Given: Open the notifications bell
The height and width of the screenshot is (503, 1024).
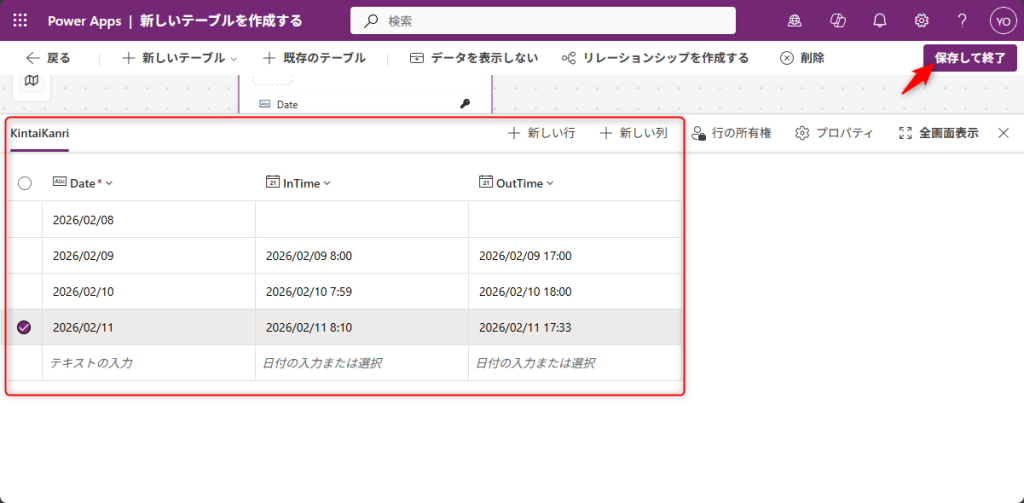Looking at the screenshot, I should (880, 20).
